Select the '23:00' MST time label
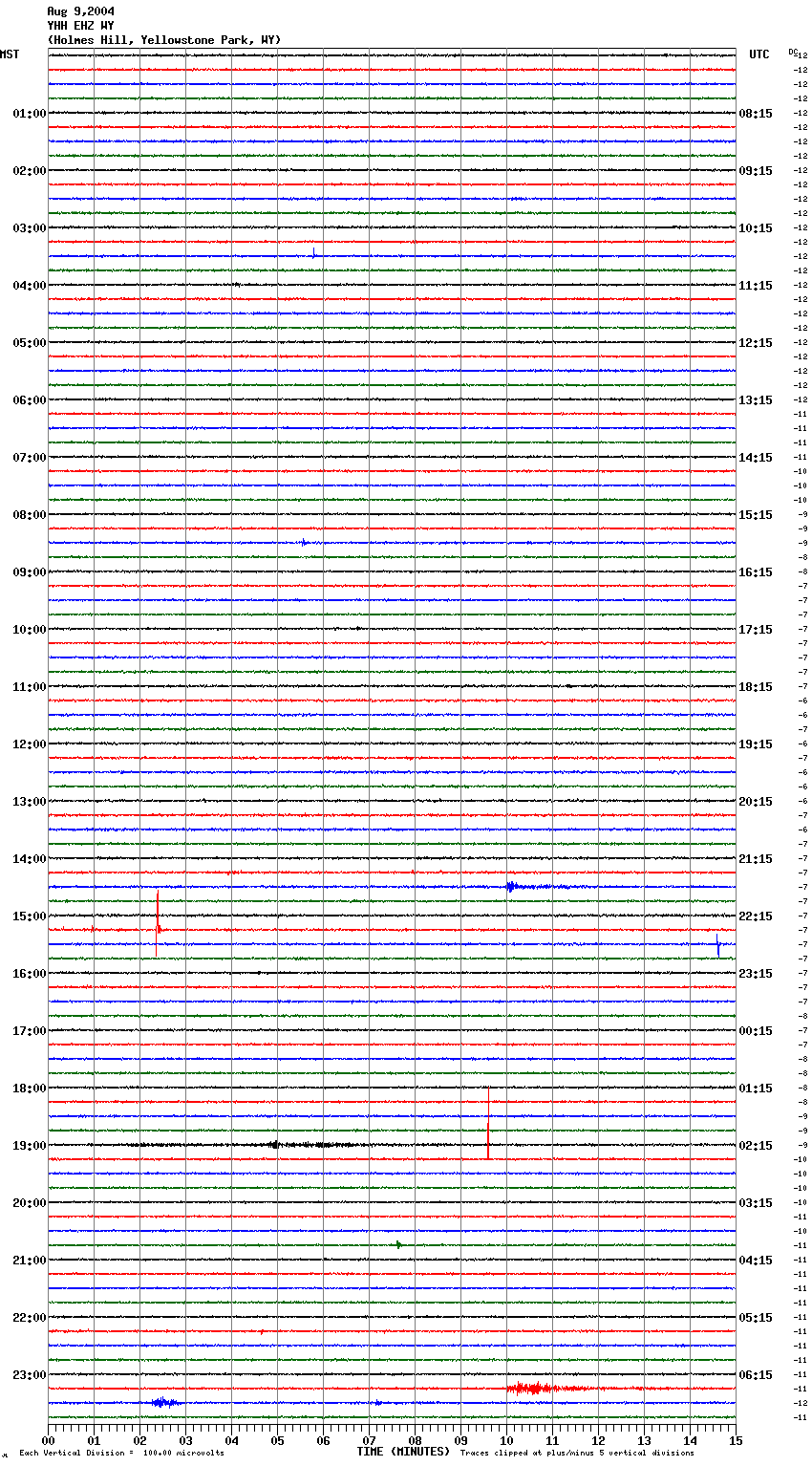812x1466 pixels. 30,1375
